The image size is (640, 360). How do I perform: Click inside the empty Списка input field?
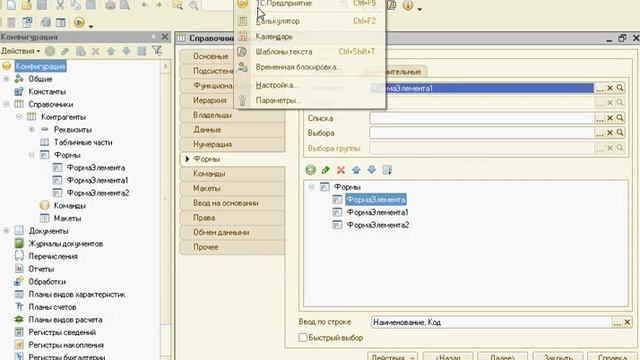[x=482, y=118]
